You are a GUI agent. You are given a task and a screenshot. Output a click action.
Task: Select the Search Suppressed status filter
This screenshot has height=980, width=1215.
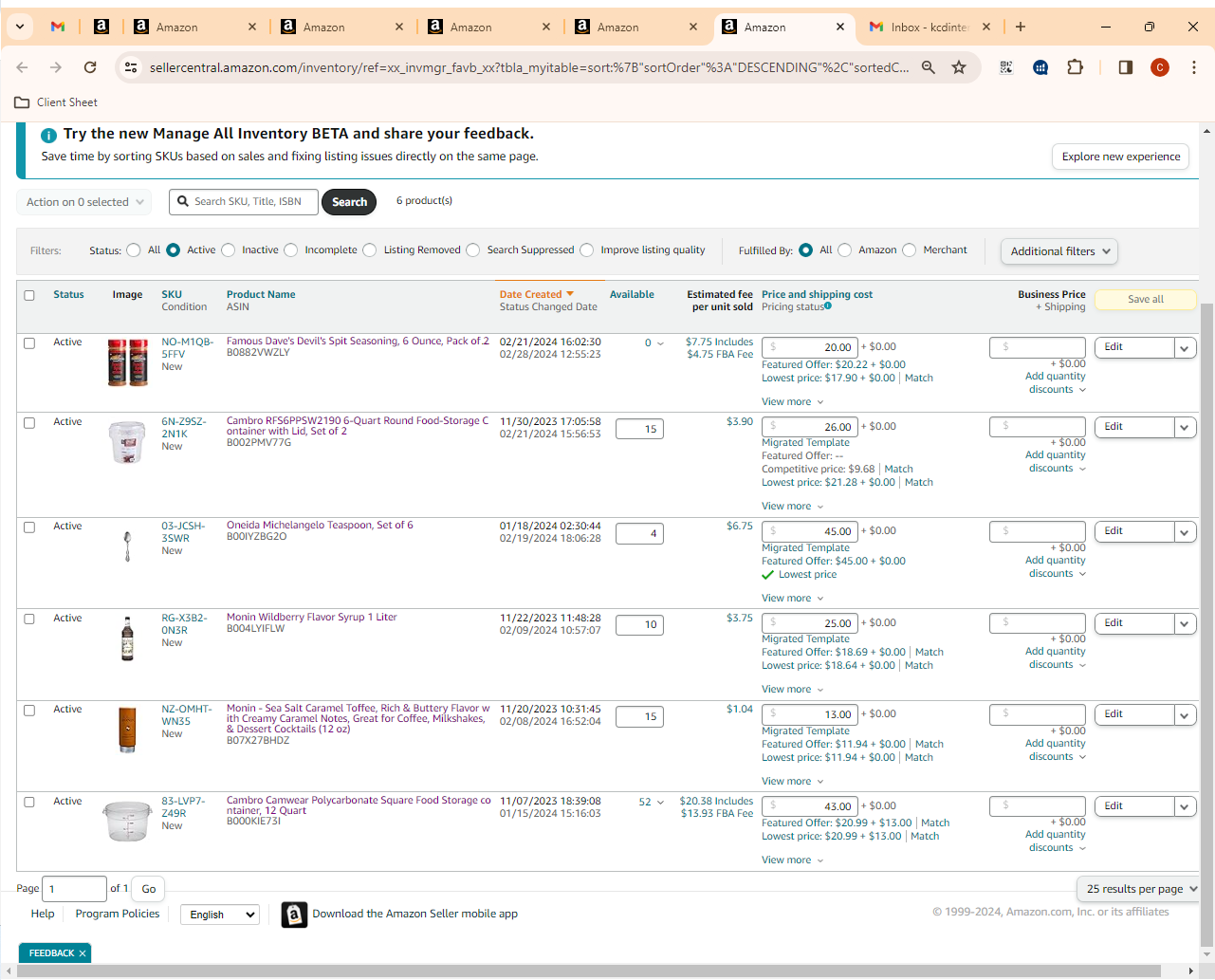pyautogui.click(x=473, y=250)
